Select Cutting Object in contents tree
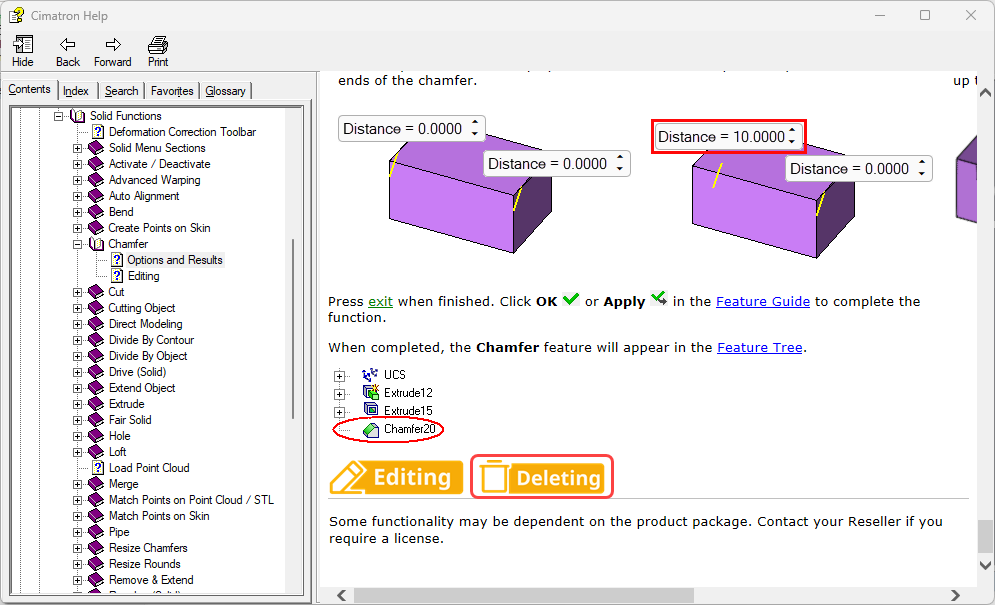This screenshot has height=605, width=995. tap(142, 308)
